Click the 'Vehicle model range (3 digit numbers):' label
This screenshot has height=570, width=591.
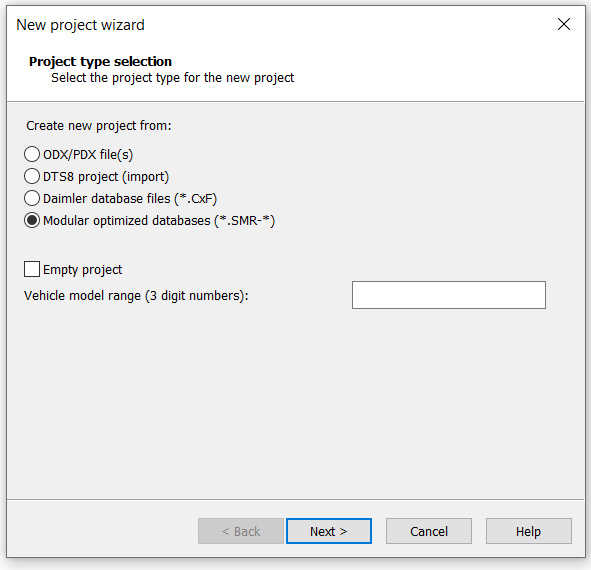tap(136, 296)
